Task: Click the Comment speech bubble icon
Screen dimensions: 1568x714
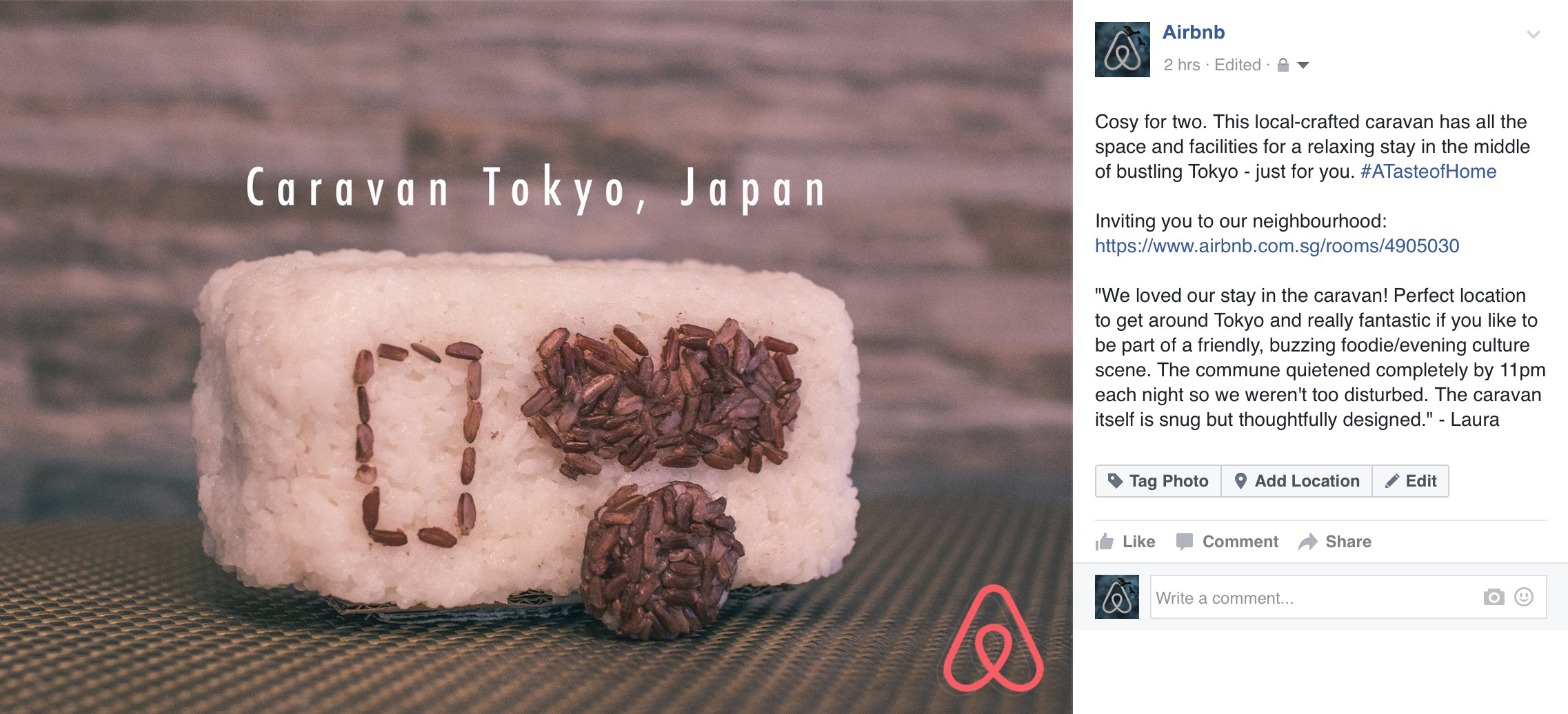Action: point(1184,542)
